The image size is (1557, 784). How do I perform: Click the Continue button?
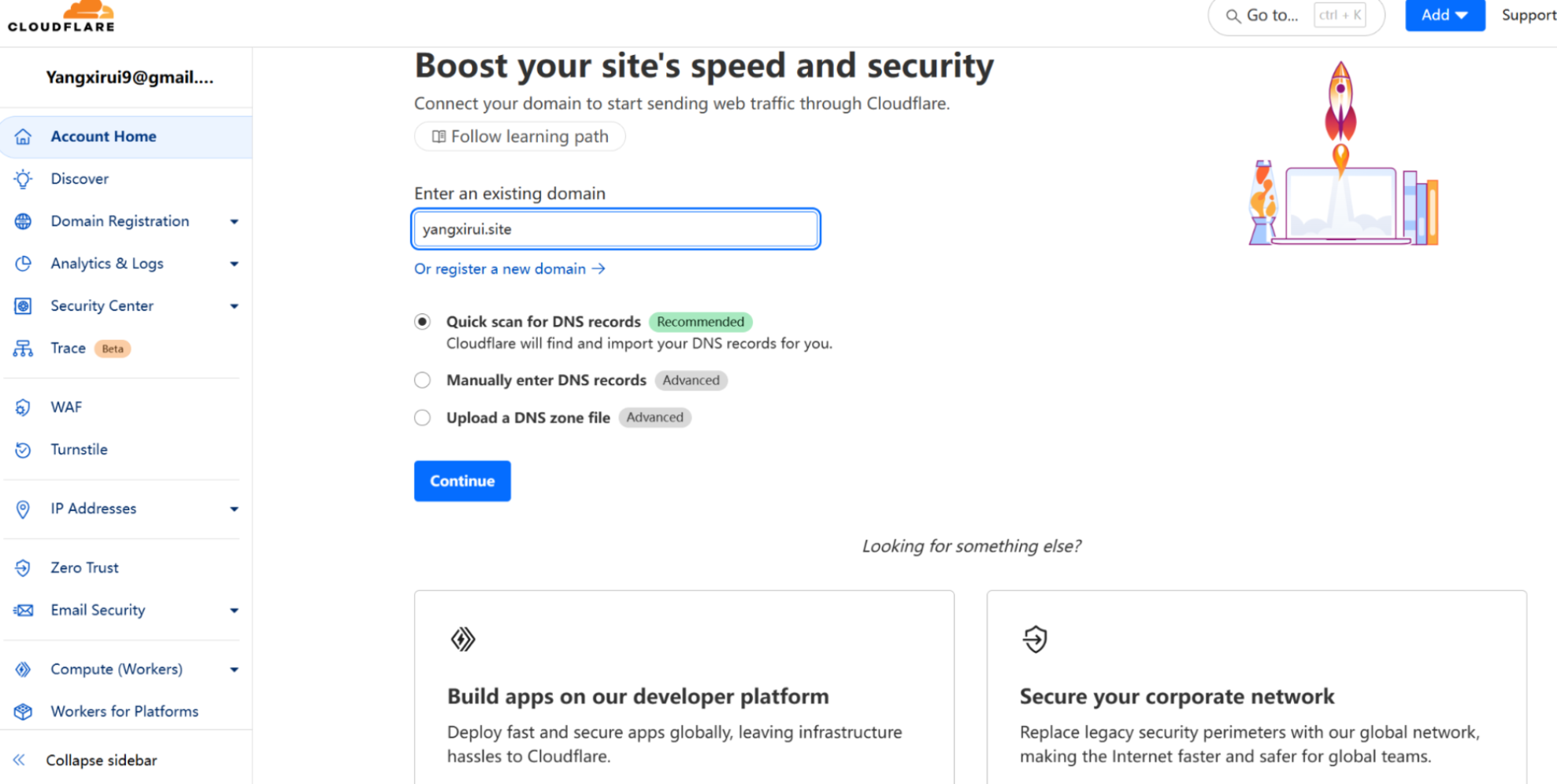462,481
